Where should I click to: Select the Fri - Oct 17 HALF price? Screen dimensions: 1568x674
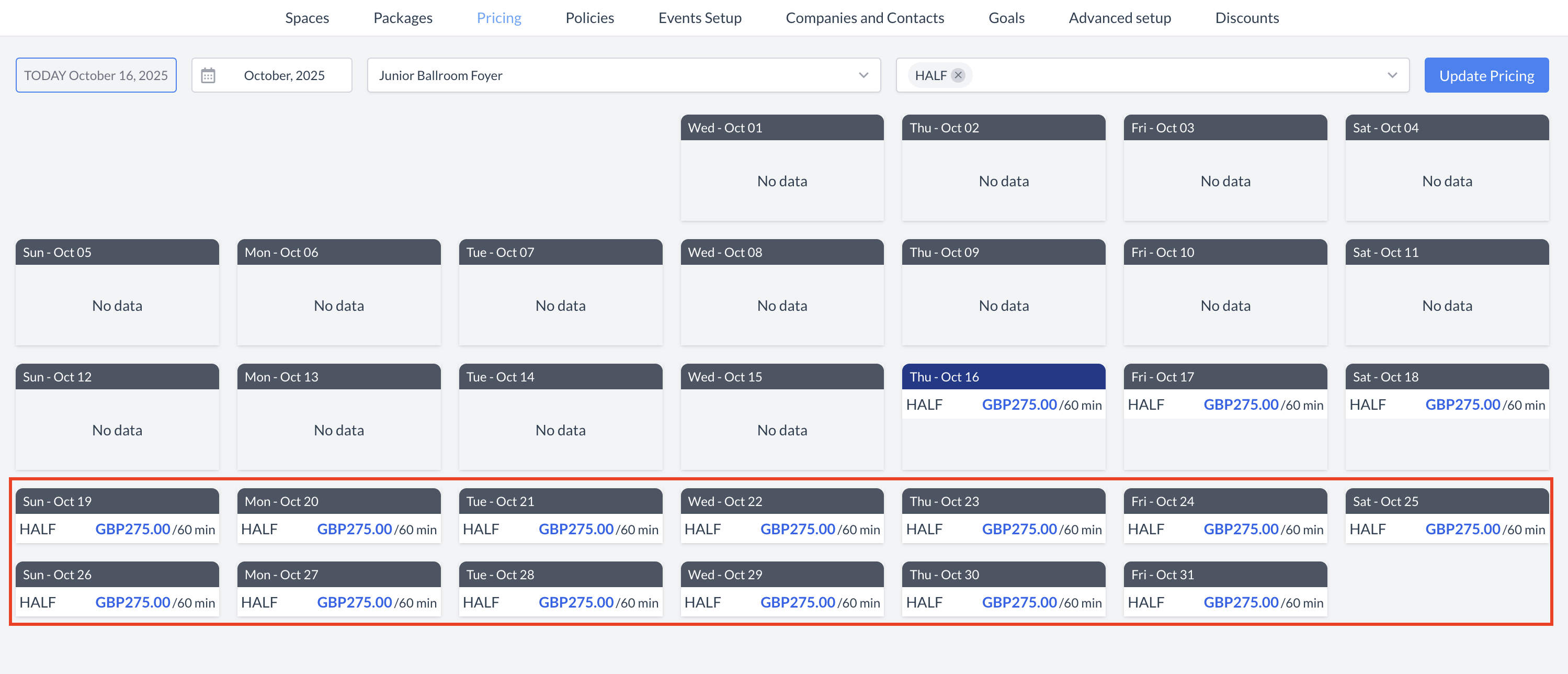click(x=1242, y=403)
